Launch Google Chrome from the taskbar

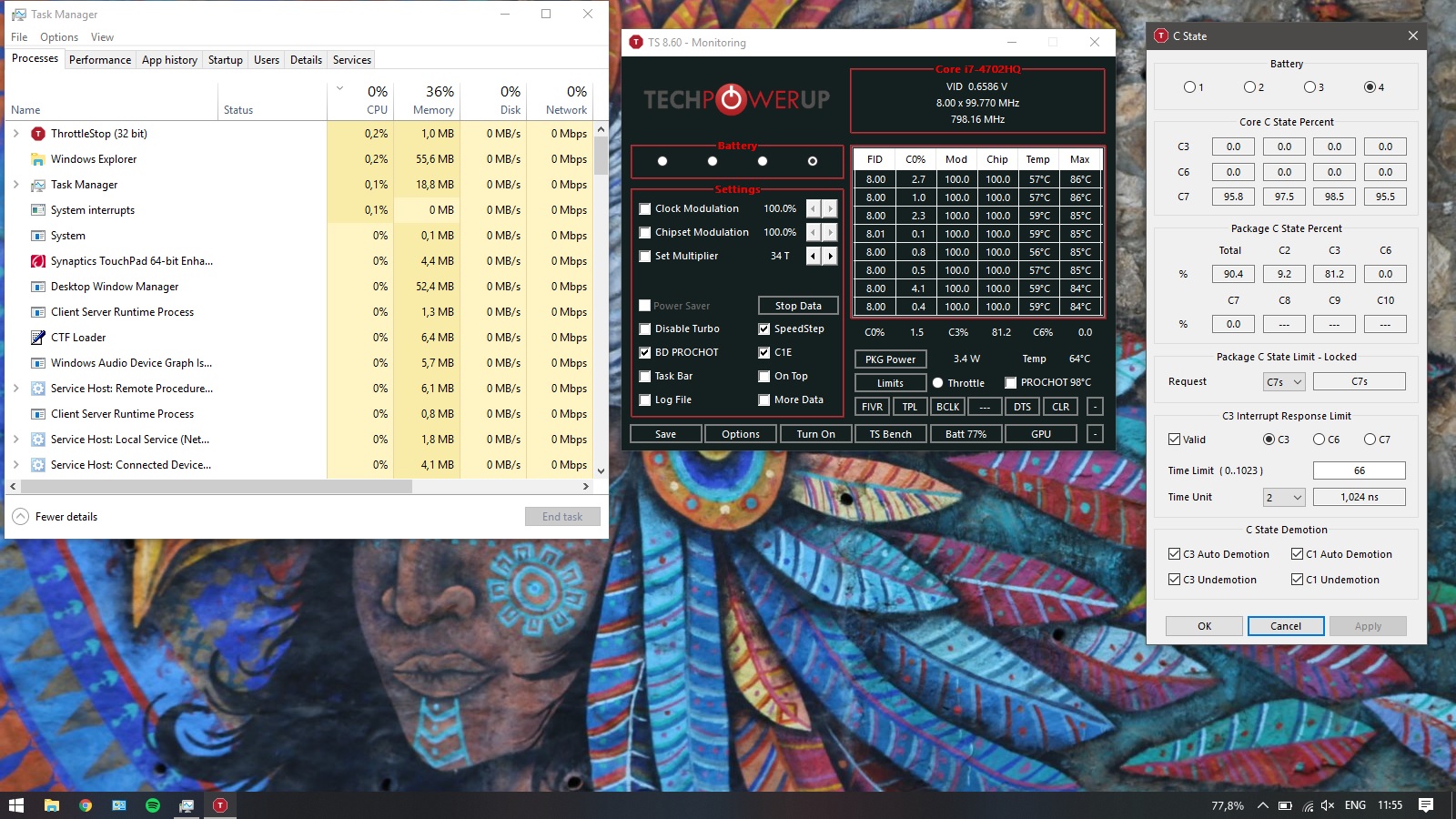click(86, 805)
